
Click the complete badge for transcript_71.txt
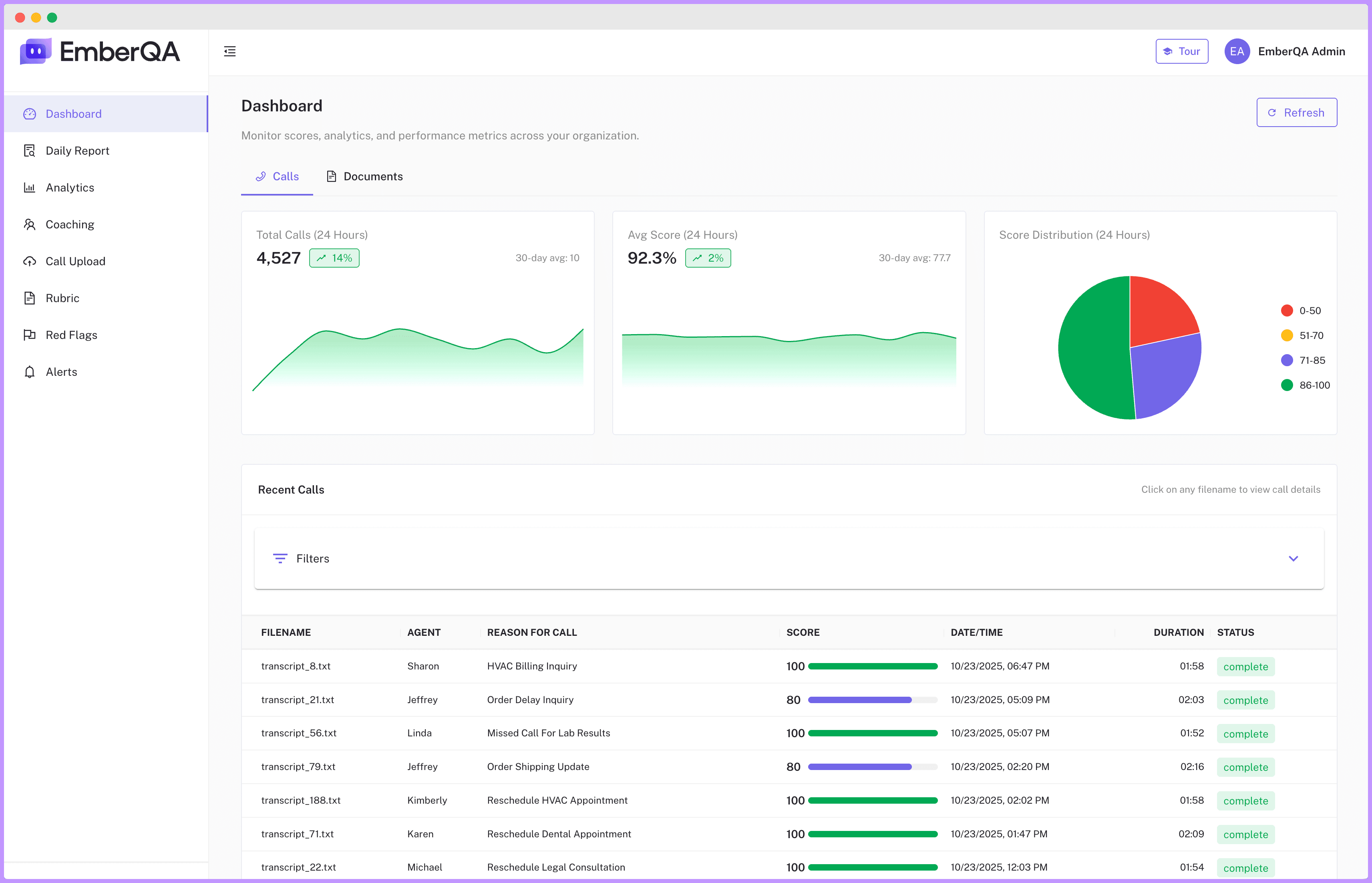click(1246, 835)
